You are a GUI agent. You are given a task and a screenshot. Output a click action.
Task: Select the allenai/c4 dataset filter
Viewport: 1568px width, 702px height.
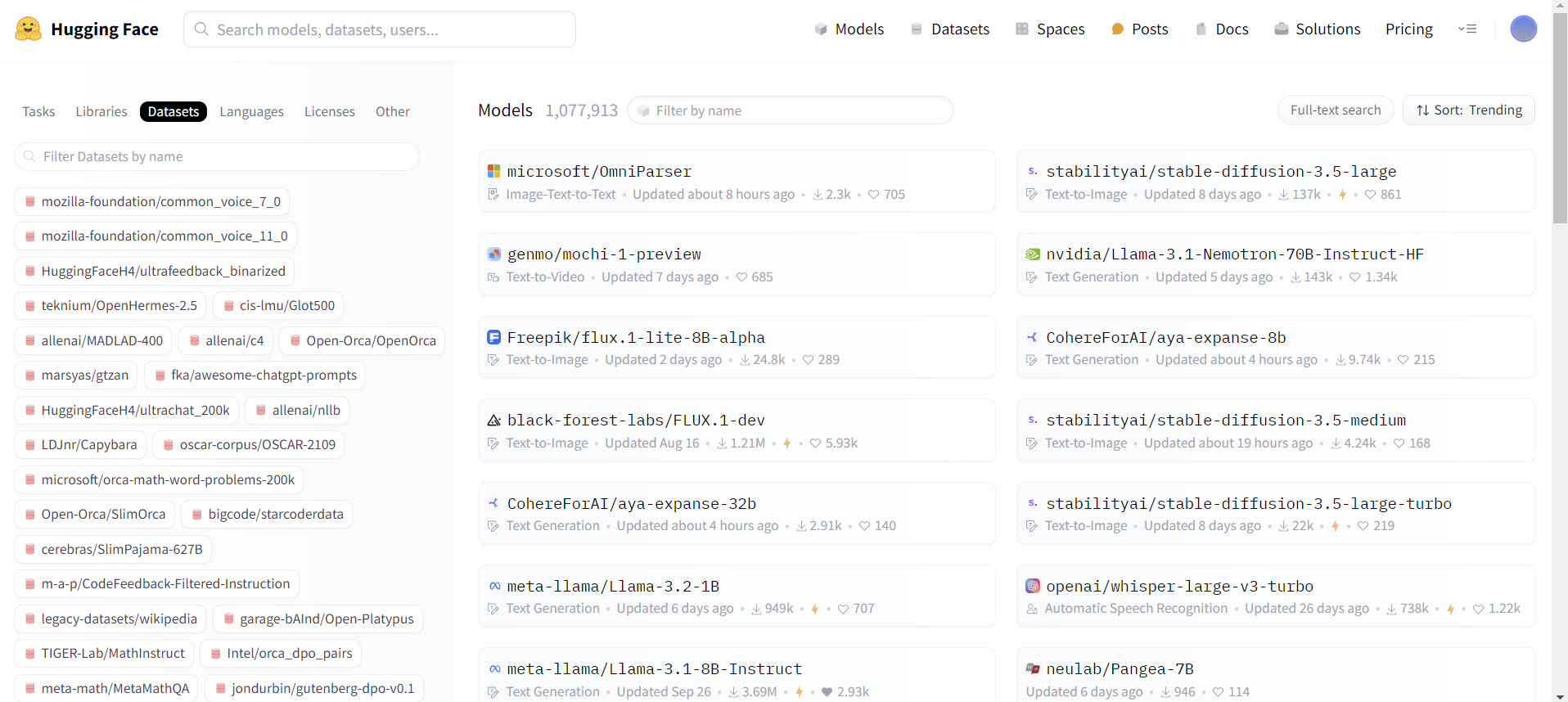(225, 340)
